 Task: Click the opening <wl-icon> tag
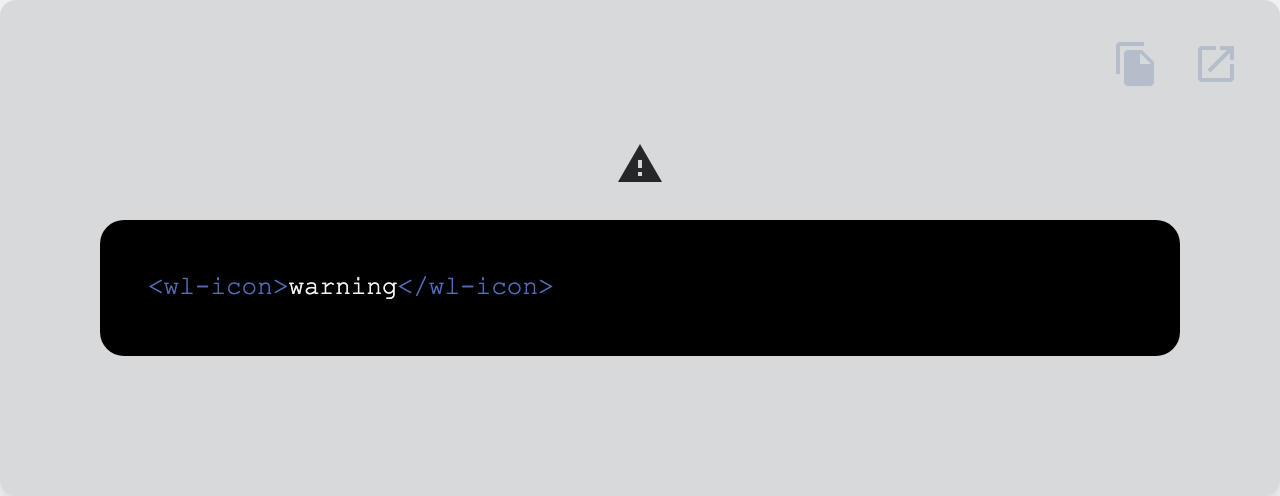click(x=218, y=287)
